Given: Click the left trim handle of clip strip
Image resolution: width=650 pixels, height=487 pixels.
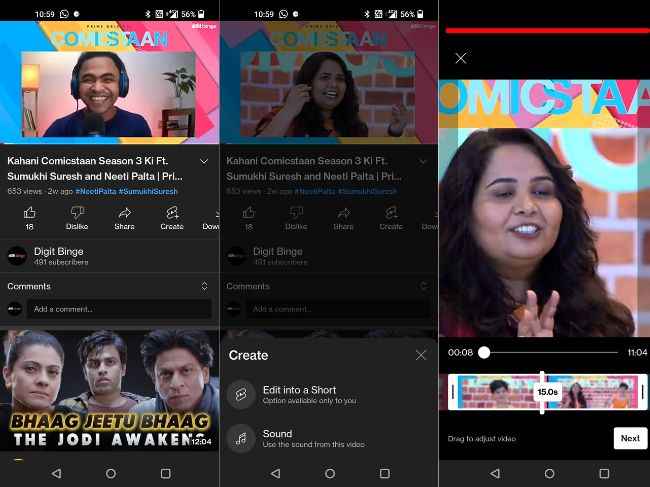Looking at the screenshot, I should [x=453, y=392].
